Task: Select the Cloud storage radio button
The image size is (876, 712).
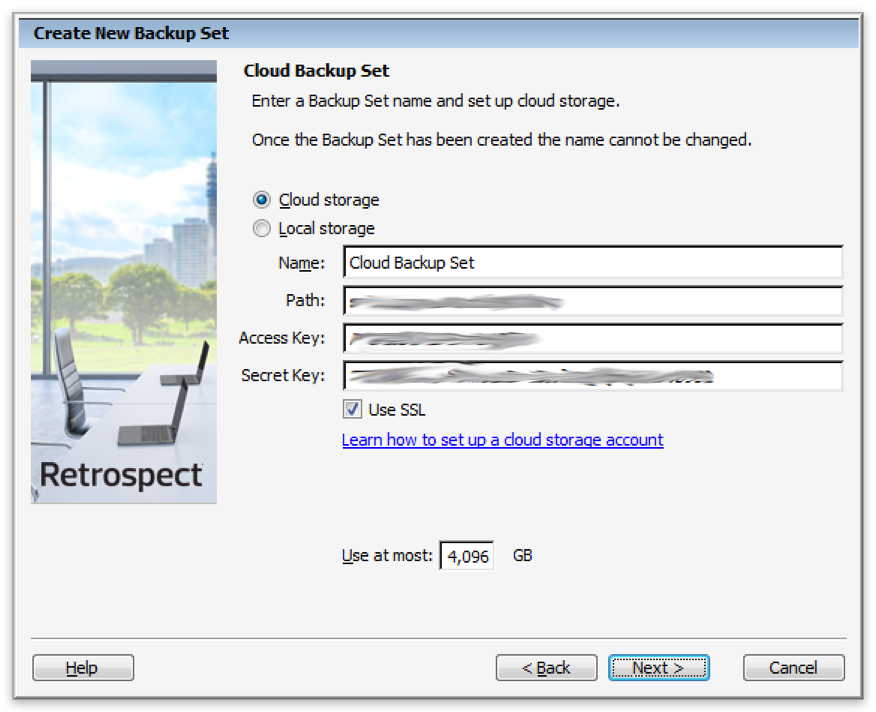Action: click(x=261, y=200)
